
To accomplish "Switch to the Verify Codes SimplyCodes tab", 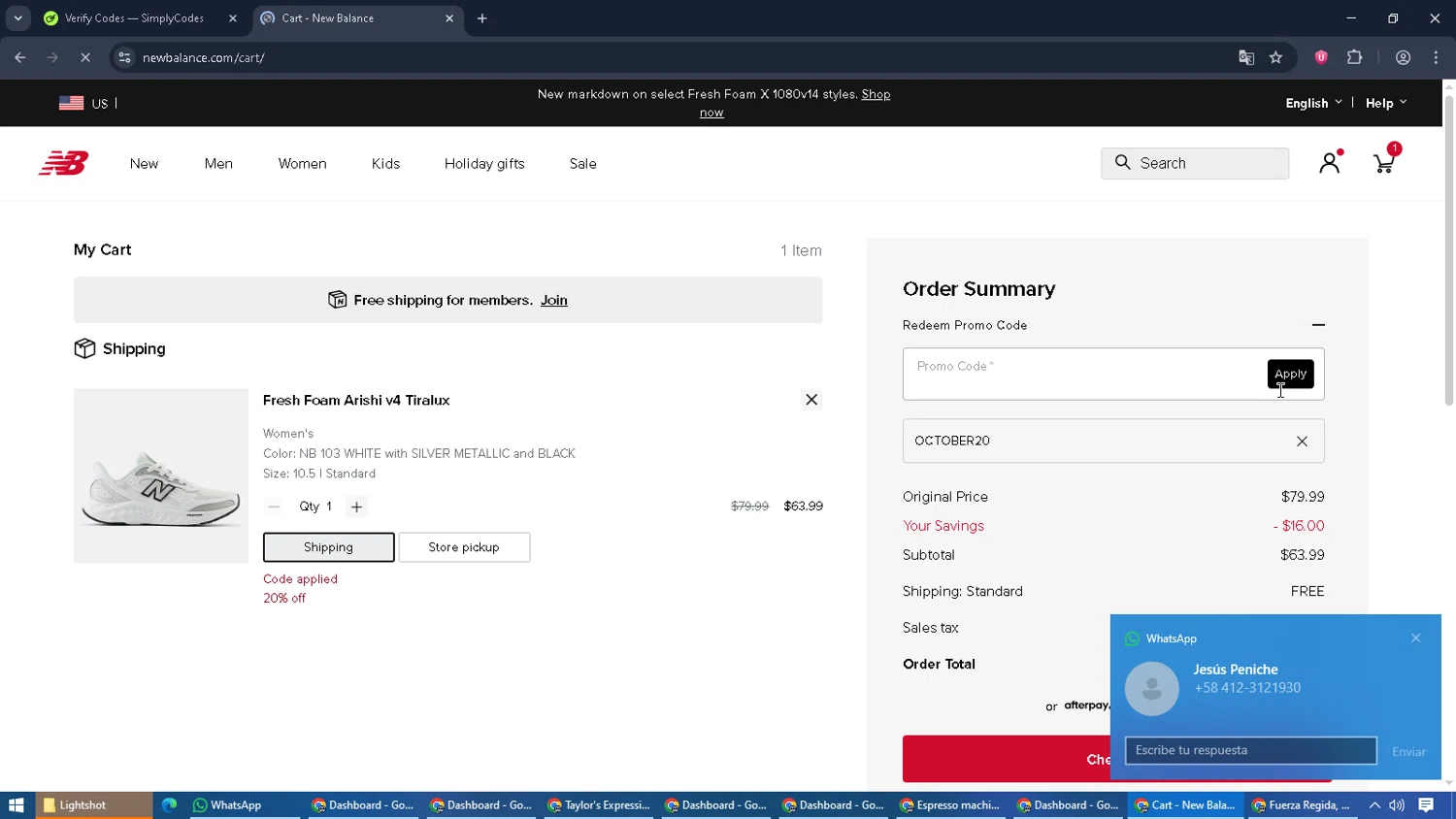I will click(x=135, y=18).
